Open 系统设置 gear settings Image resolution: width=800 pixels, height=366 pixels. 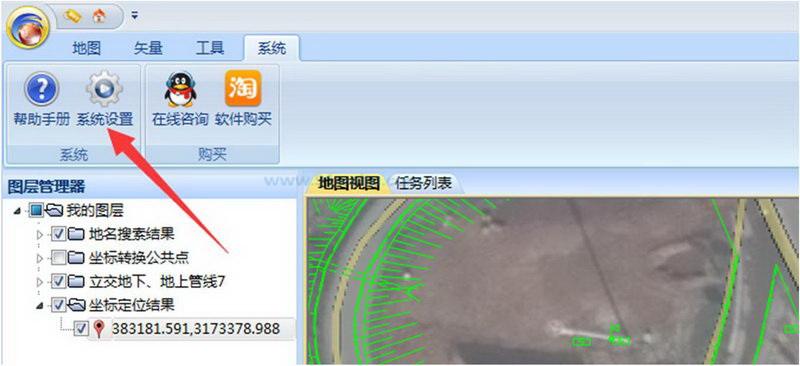[105, 100]
